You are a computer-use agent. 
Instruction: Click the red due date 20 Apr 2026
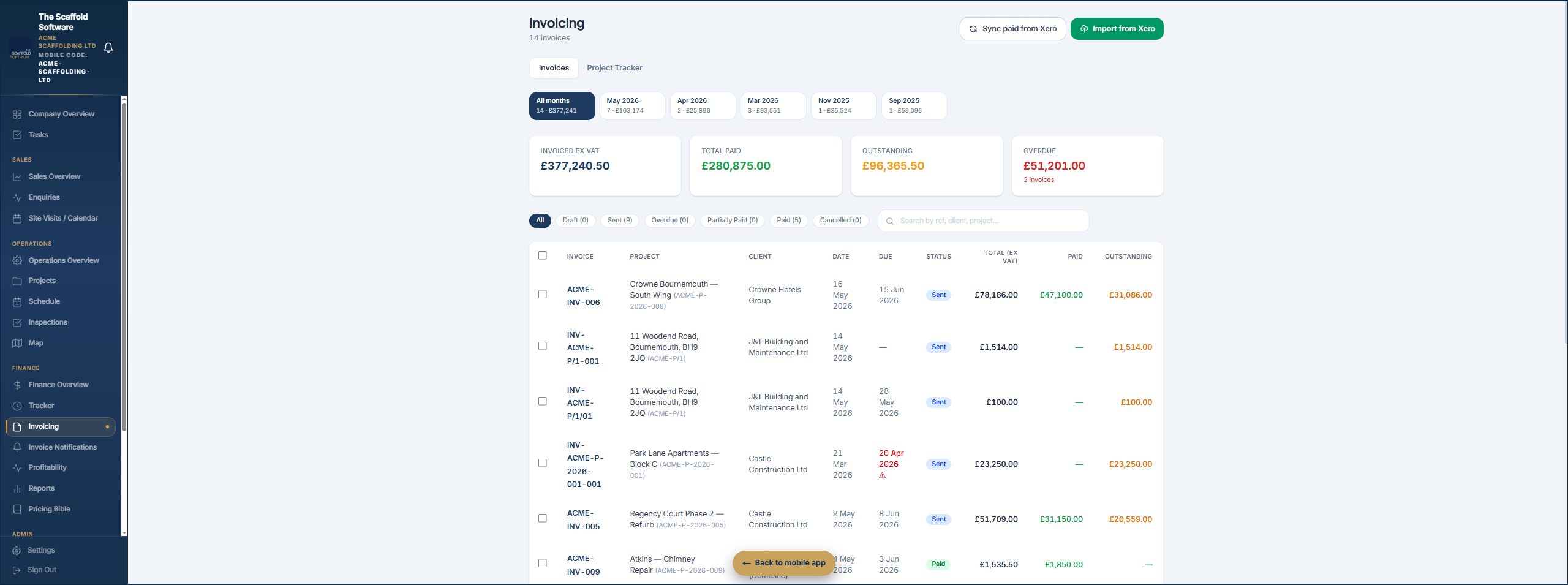tap(891, 459)
